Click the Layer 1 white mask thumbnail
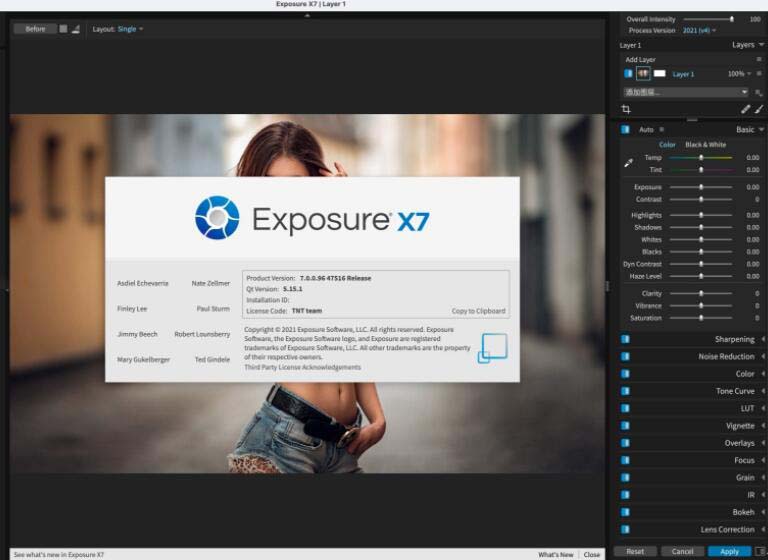The image size is (768, 560). click(660, 73)
